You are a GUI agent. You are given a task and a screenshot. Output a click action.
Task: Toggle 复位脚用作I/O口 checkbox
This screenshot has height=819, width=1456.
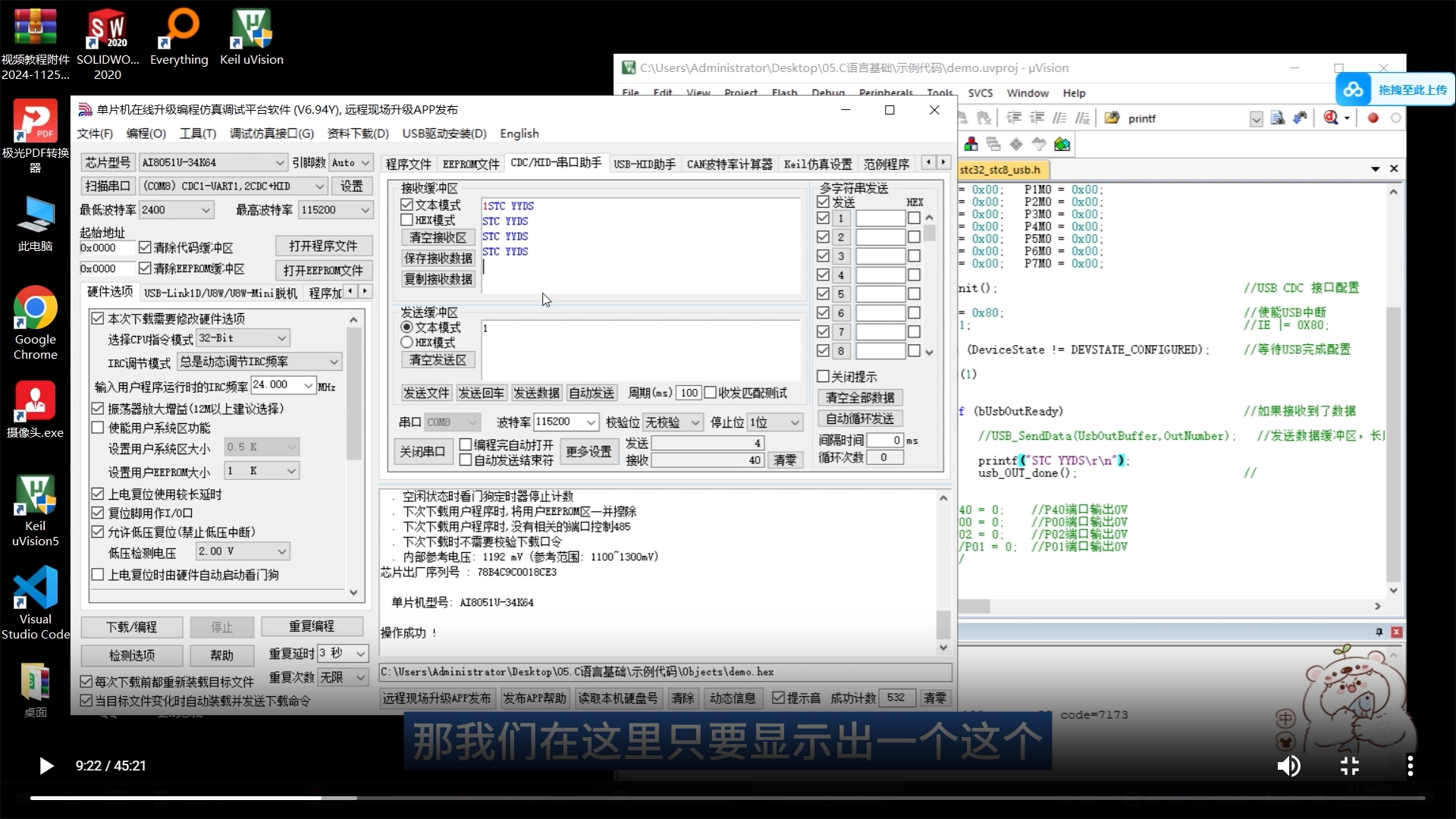[98, 513]
